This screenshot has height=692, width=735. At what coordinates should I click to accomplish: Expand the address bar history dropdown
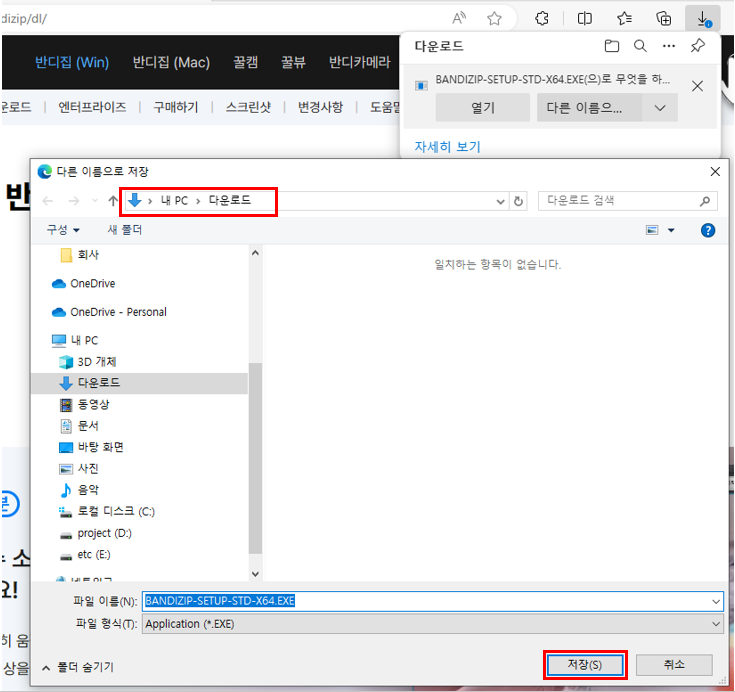500,202
